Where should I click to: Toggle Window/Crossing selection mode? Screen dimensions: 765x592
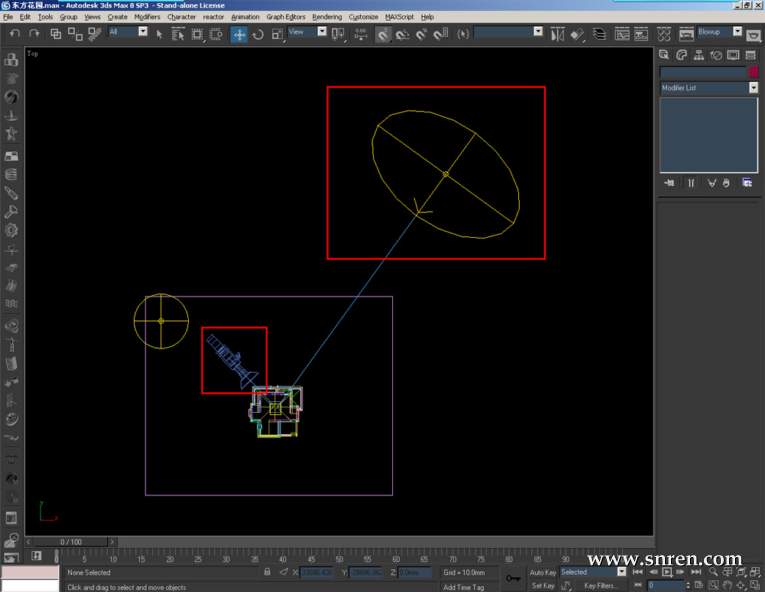point(216,34)
